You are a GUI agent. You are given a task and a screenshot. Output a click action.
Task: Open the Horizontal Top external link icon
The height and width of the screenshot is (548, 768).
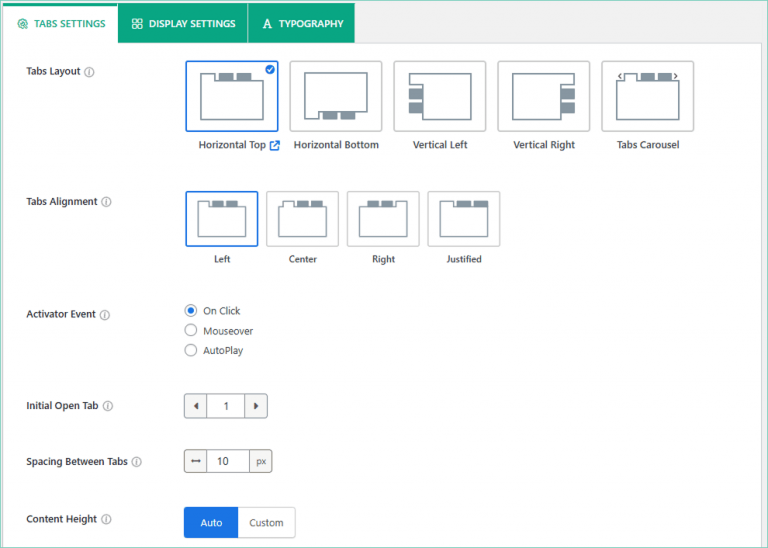[x=275, y=145]
